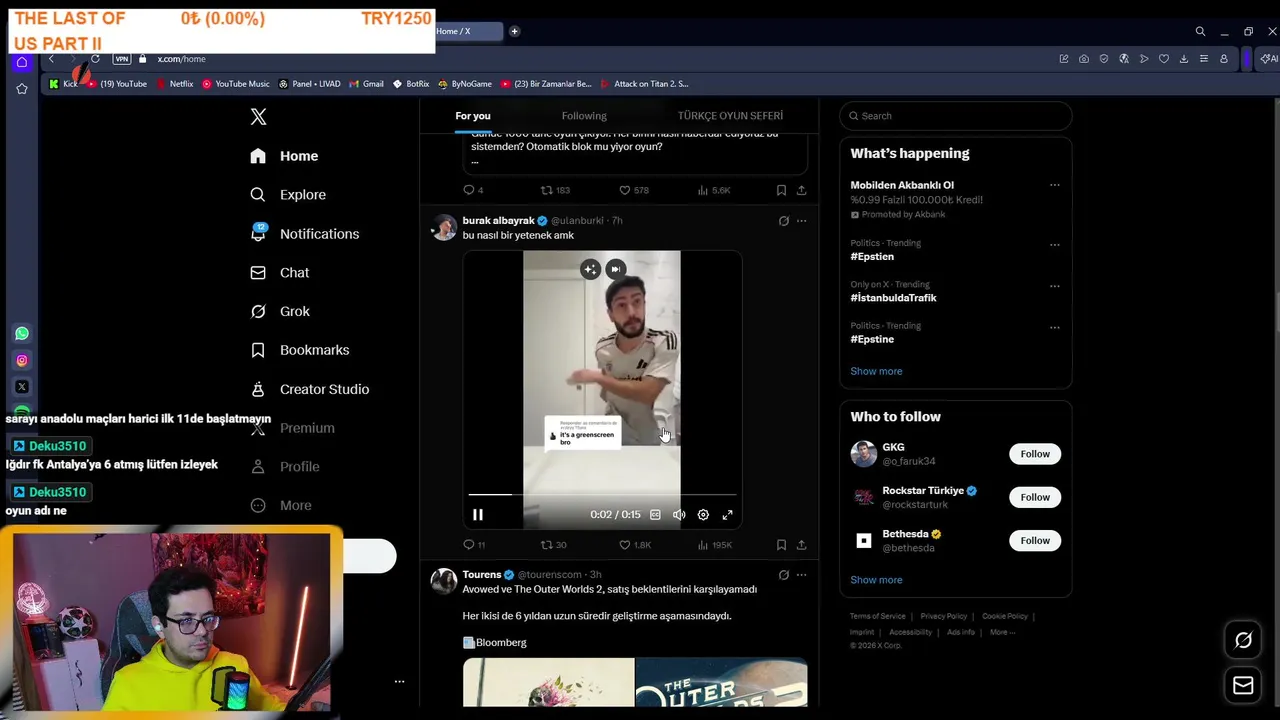1280x720 pixels.
Task: Mute the video sound
Action: pos(679,515)
